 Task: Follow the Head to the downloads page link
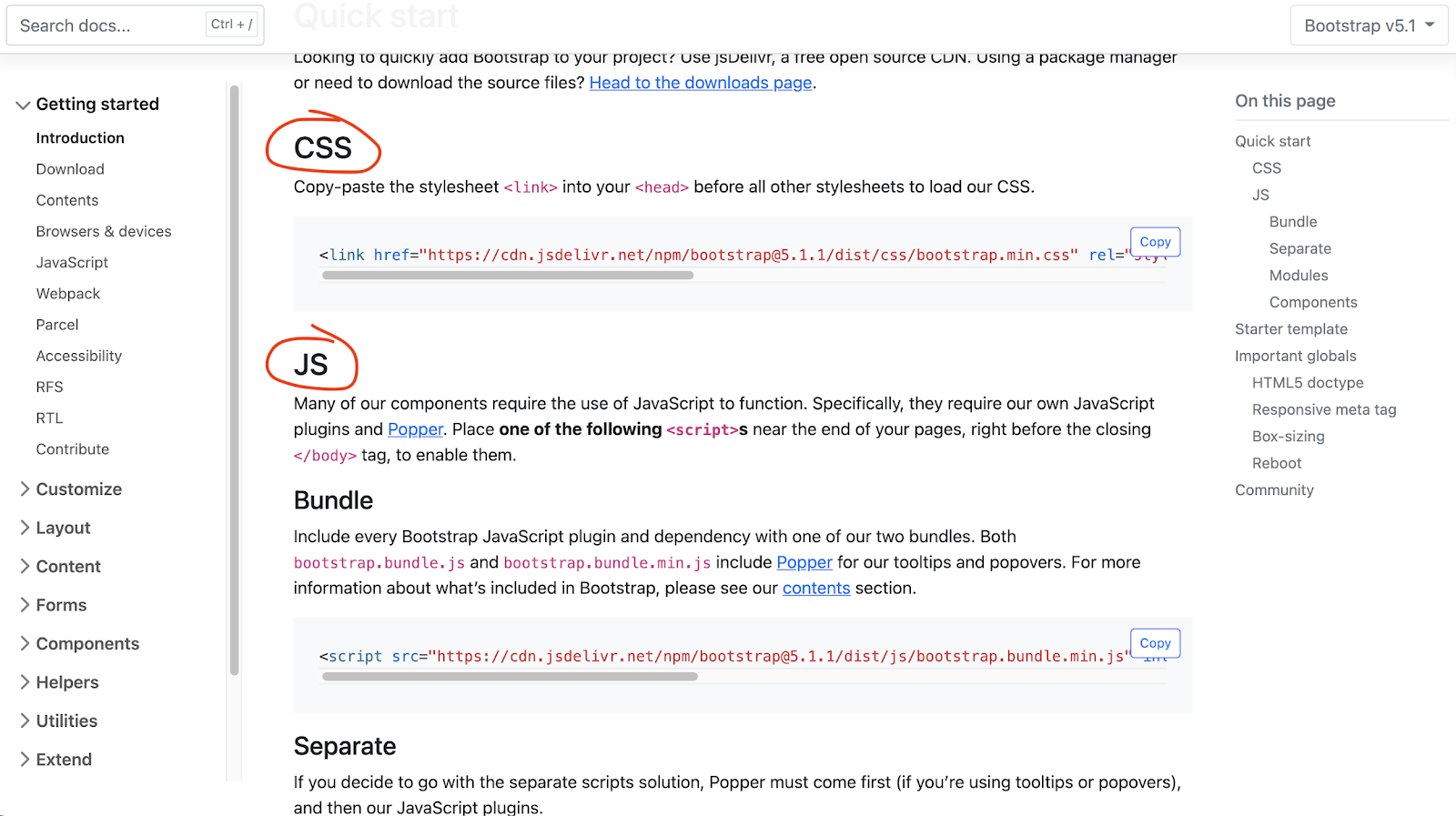click(701, 83)
